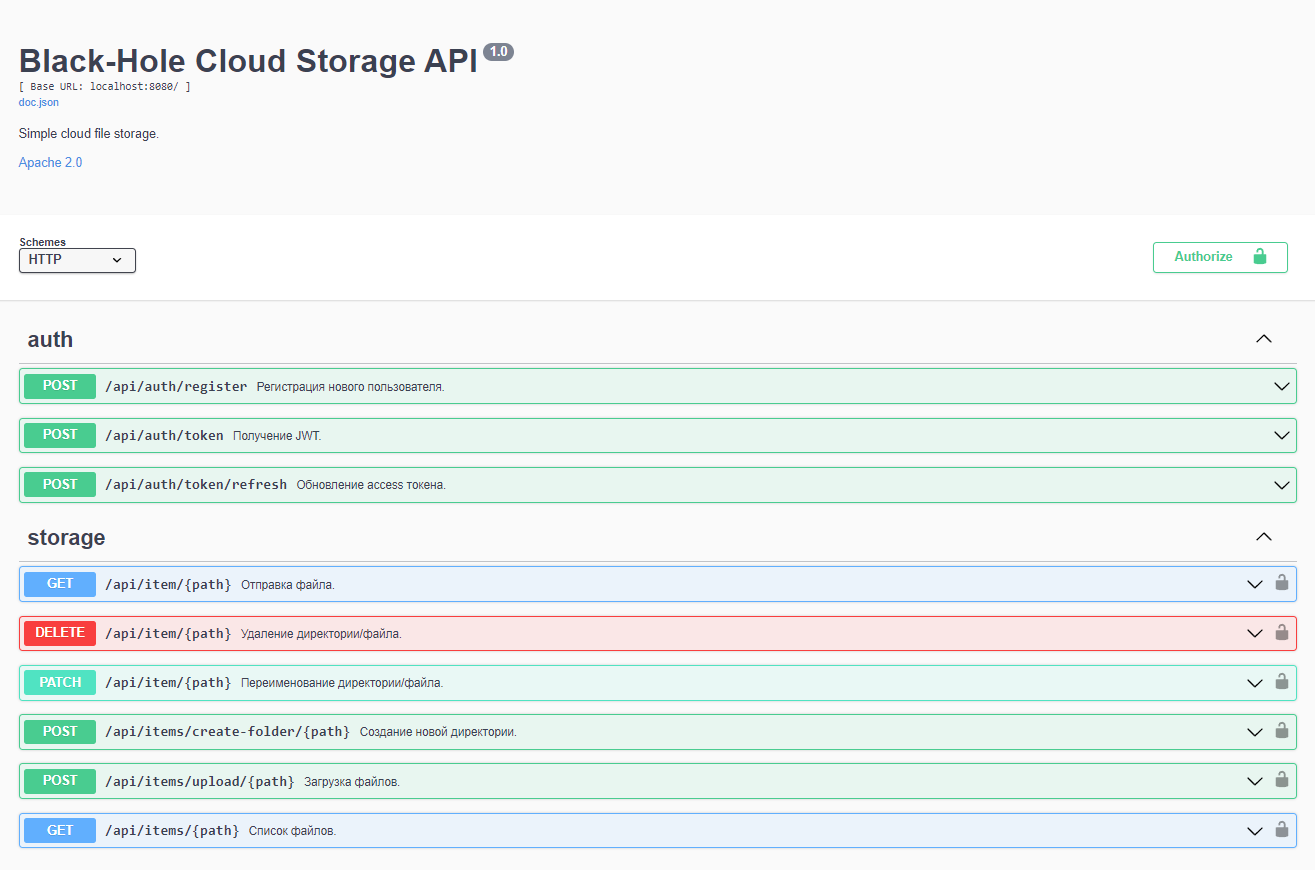Click lock icon on create-folder endpoint
This screenshot has height=870, width=1315.
[1281, 731]
